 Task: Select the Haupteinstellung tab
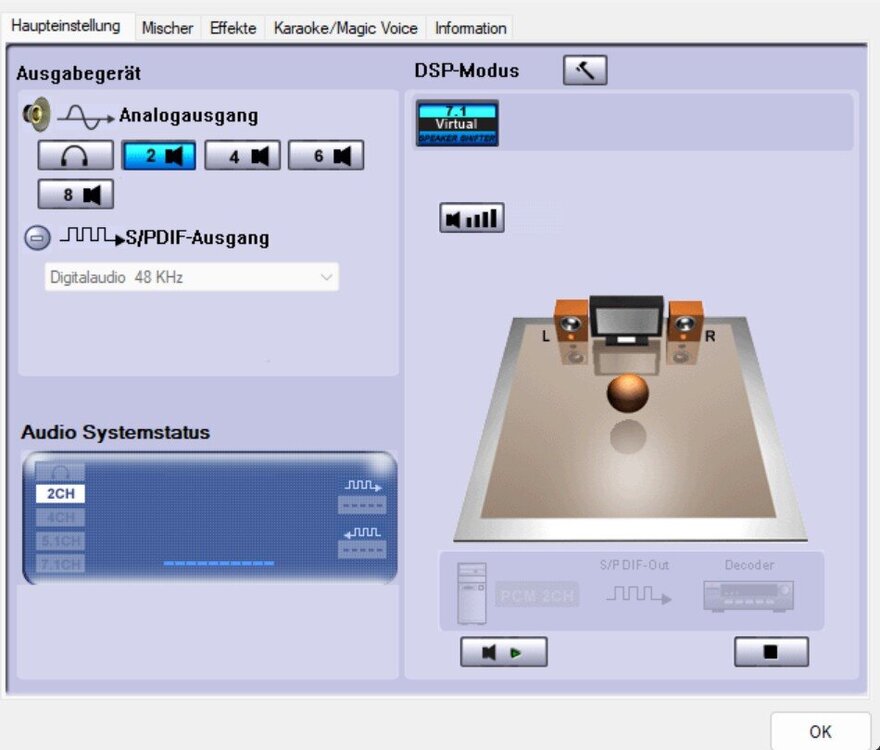(x=66, y=26)
